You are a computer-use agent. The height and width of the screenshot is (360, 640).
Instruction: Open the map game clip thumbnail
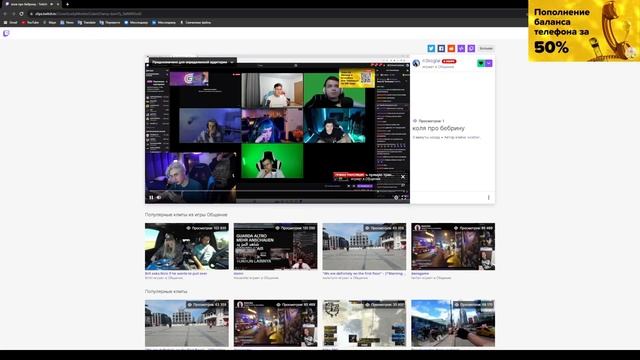tap(364, 323)
